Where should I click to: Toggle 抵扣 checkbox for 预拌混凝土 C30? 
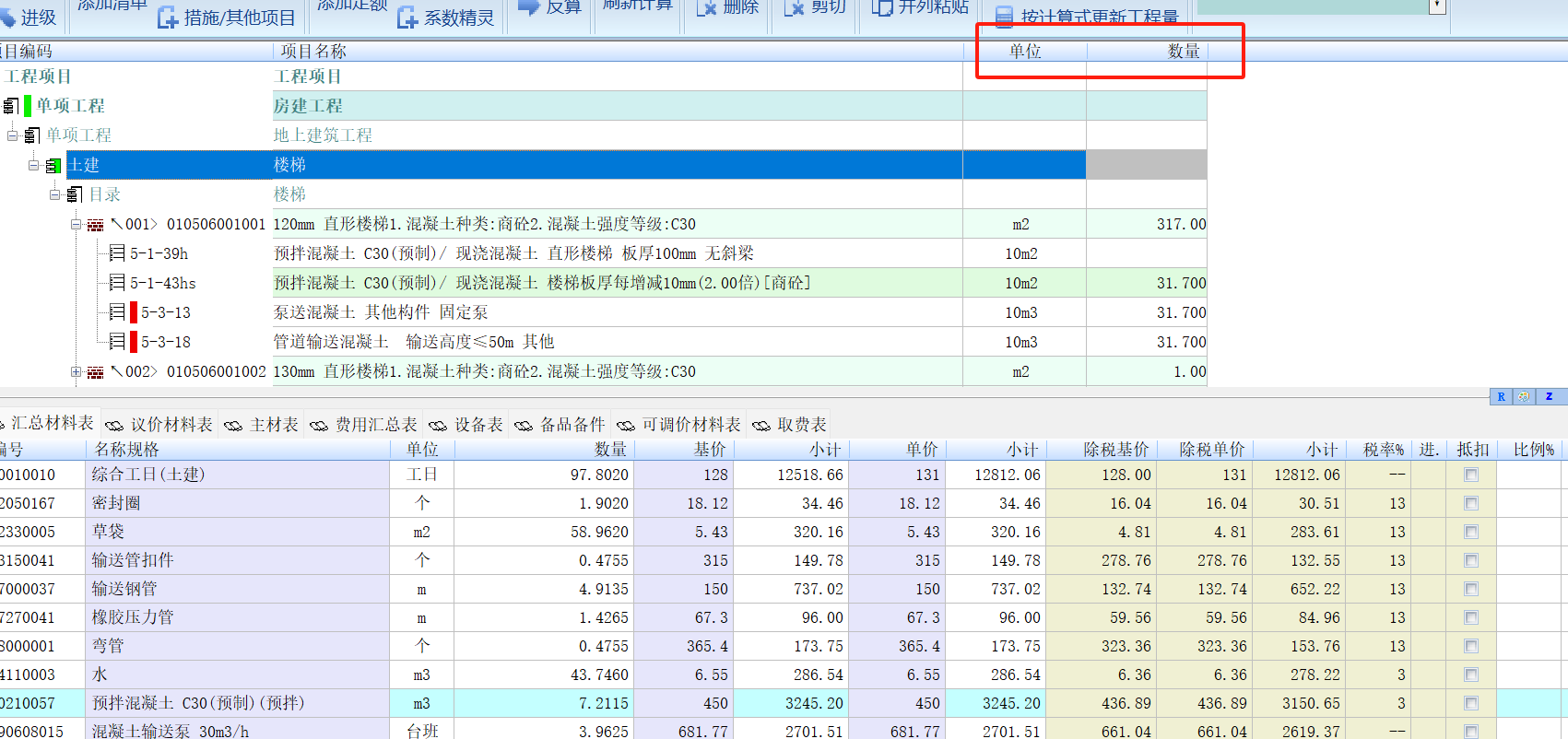coord(1471,704)
